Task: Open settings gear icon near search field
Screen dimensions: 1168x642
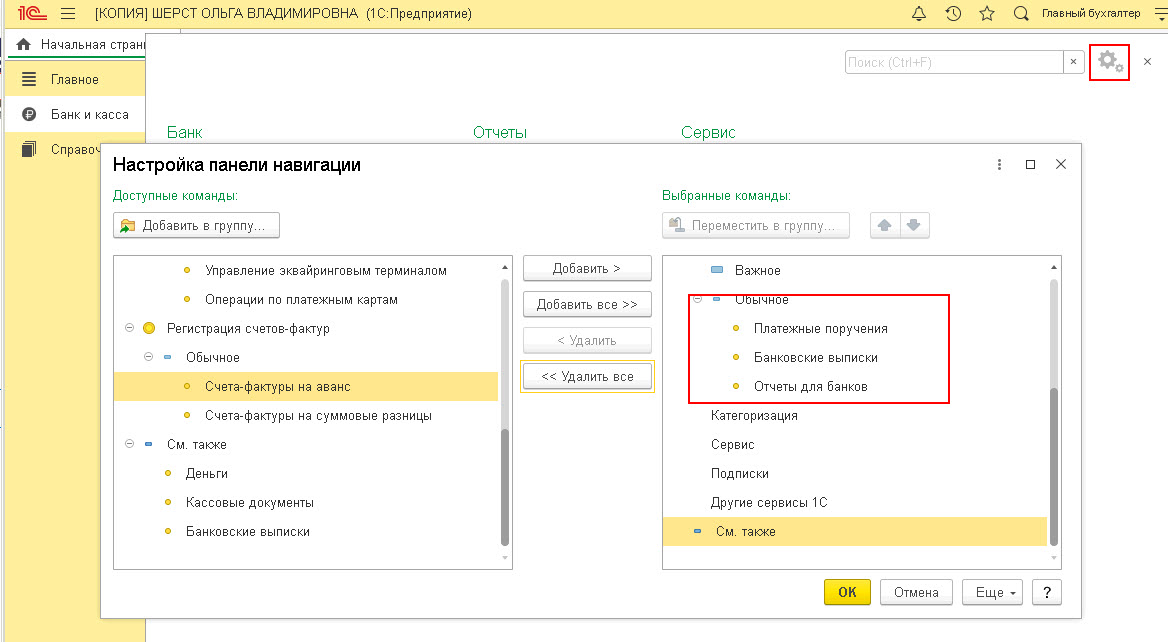Action: tap(1109, 61)
